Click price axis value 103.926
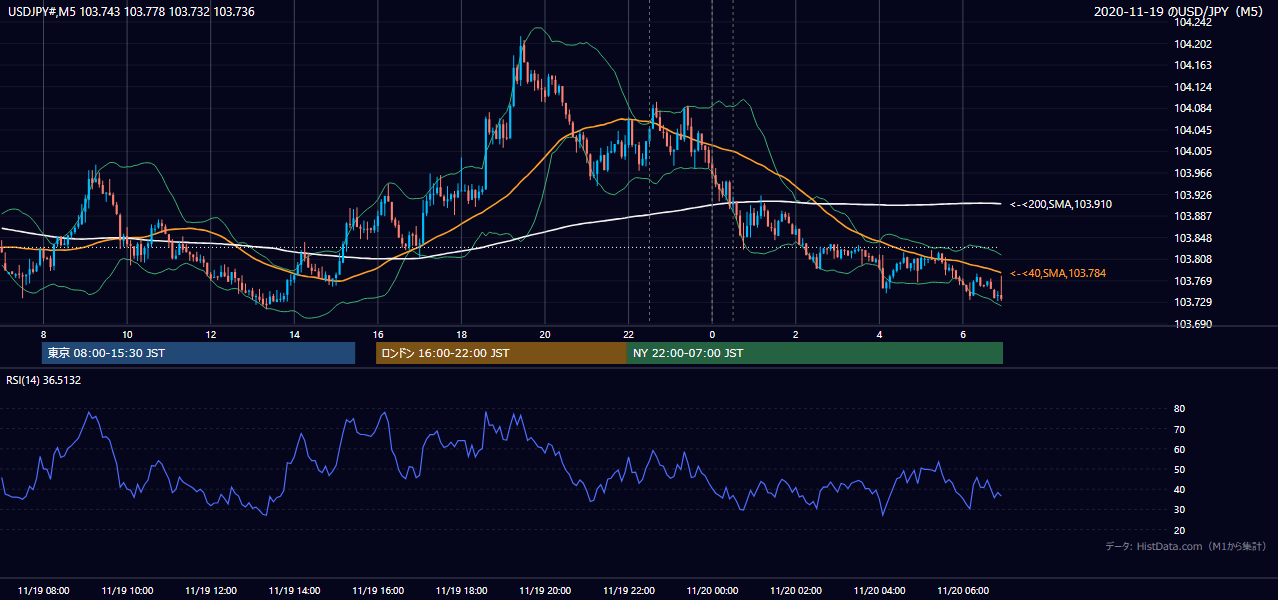This screenshot has height=600, width=1278. pos(1193,195)
